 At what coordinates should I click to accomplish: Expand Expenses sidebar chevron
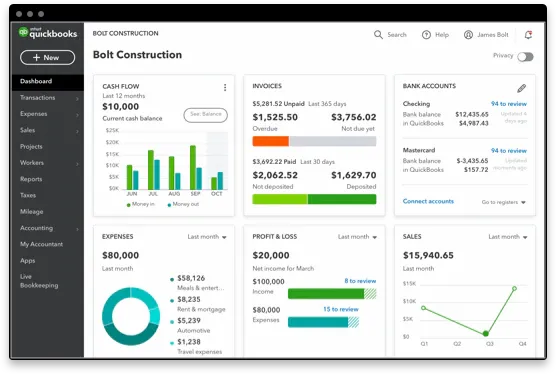(77, 115)
